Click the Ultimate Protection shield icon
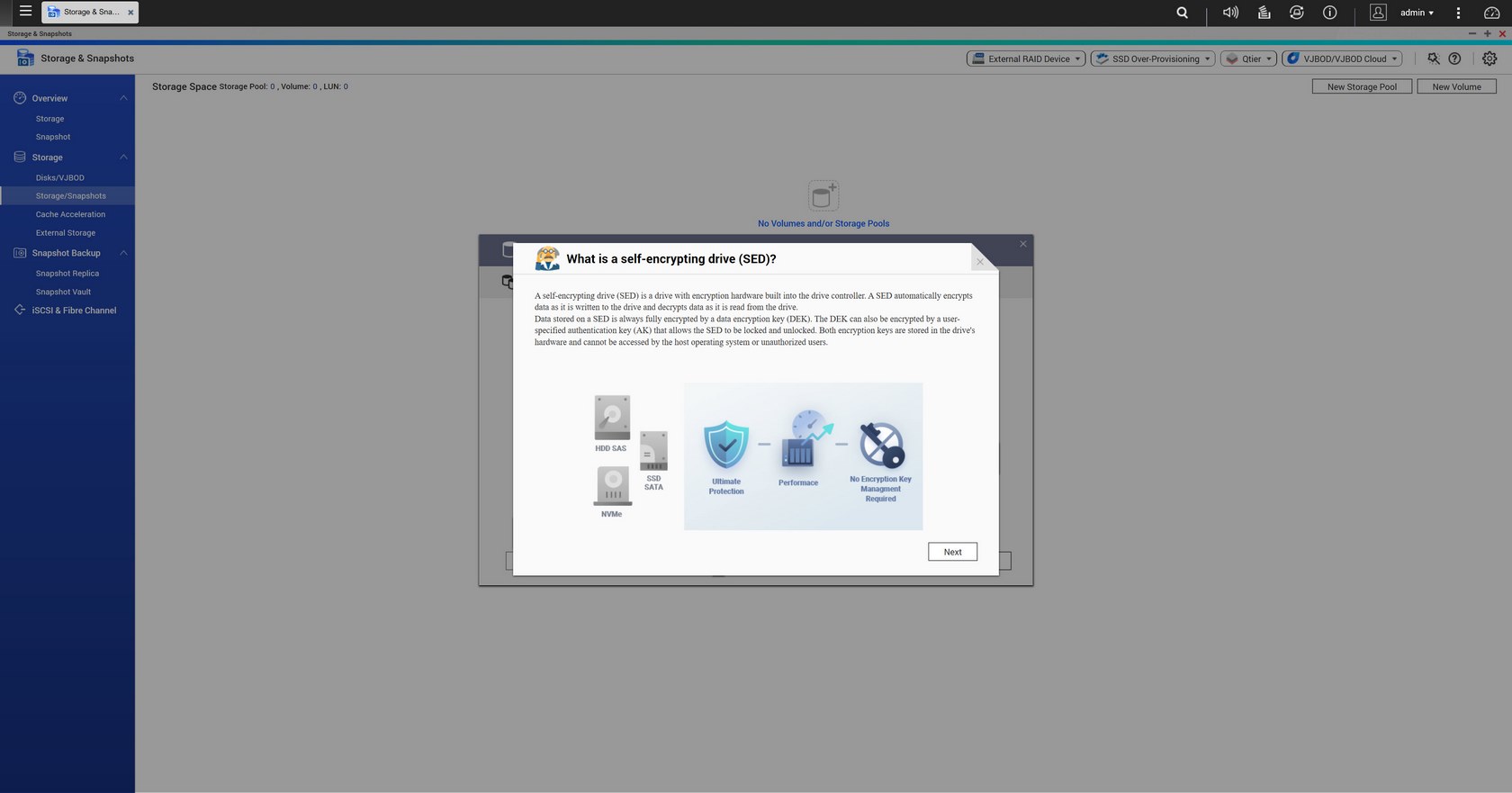Screen dimensions: 1512x793 (726, 445)
